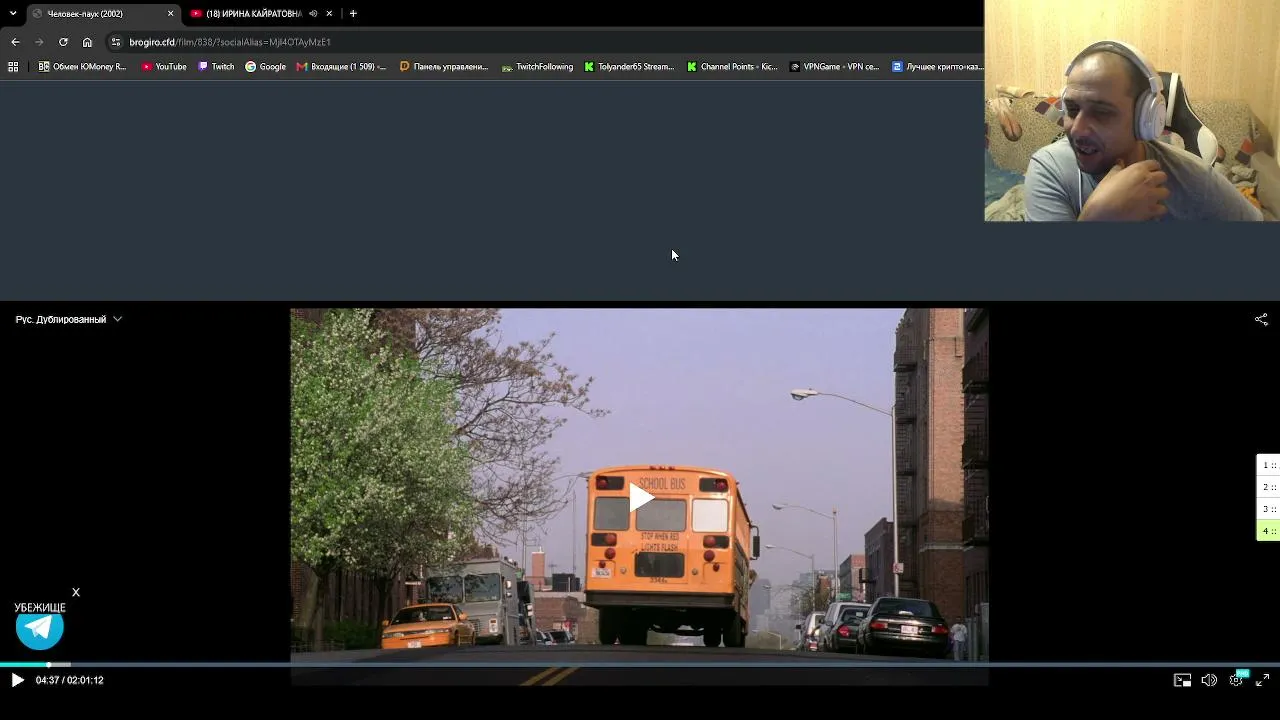Open the YouTube bookmark
The height and width of the screenshot is (720, 1280).
[164, 67]
